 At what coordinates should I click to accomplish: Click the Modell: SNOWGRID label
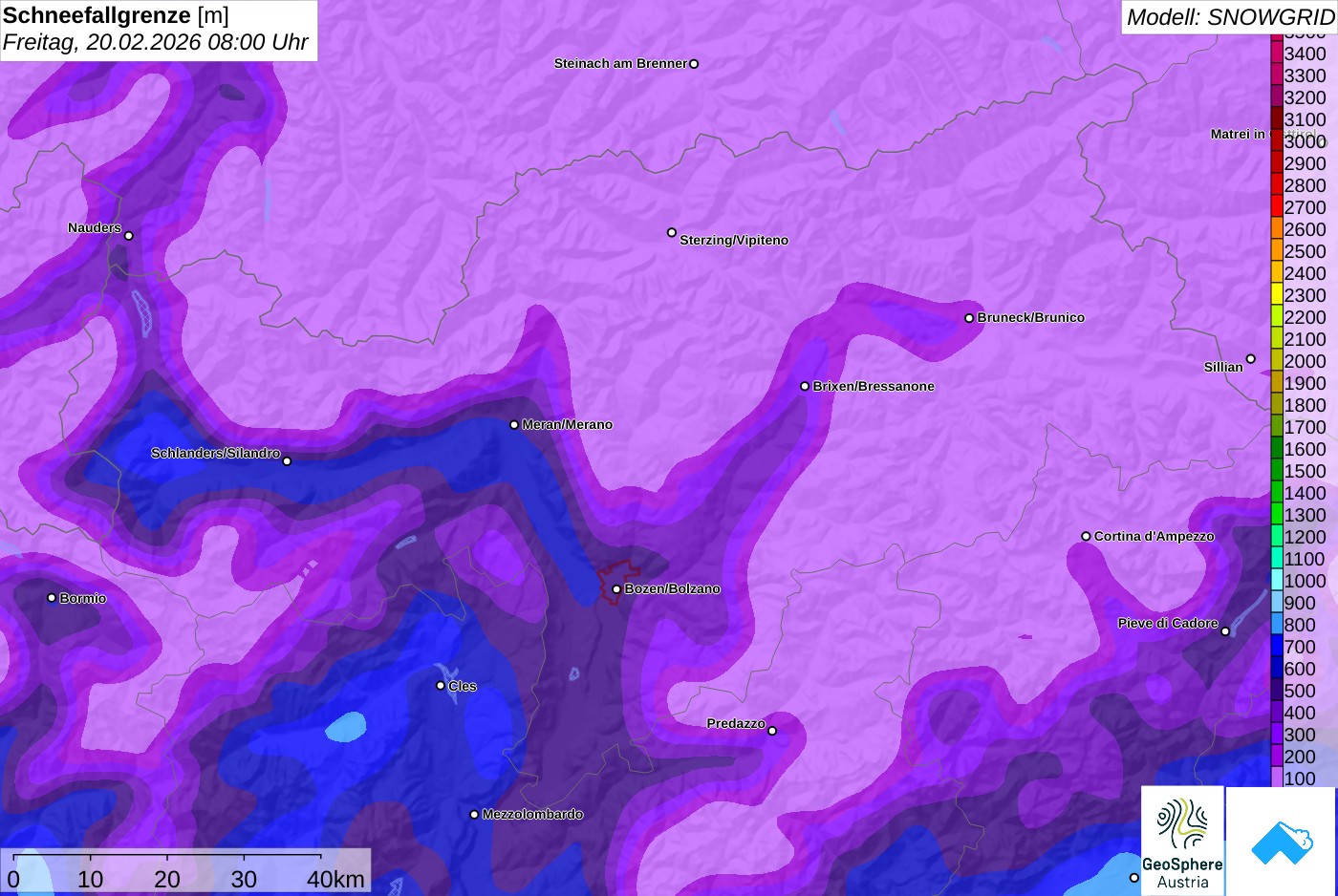pos(1230,17)
